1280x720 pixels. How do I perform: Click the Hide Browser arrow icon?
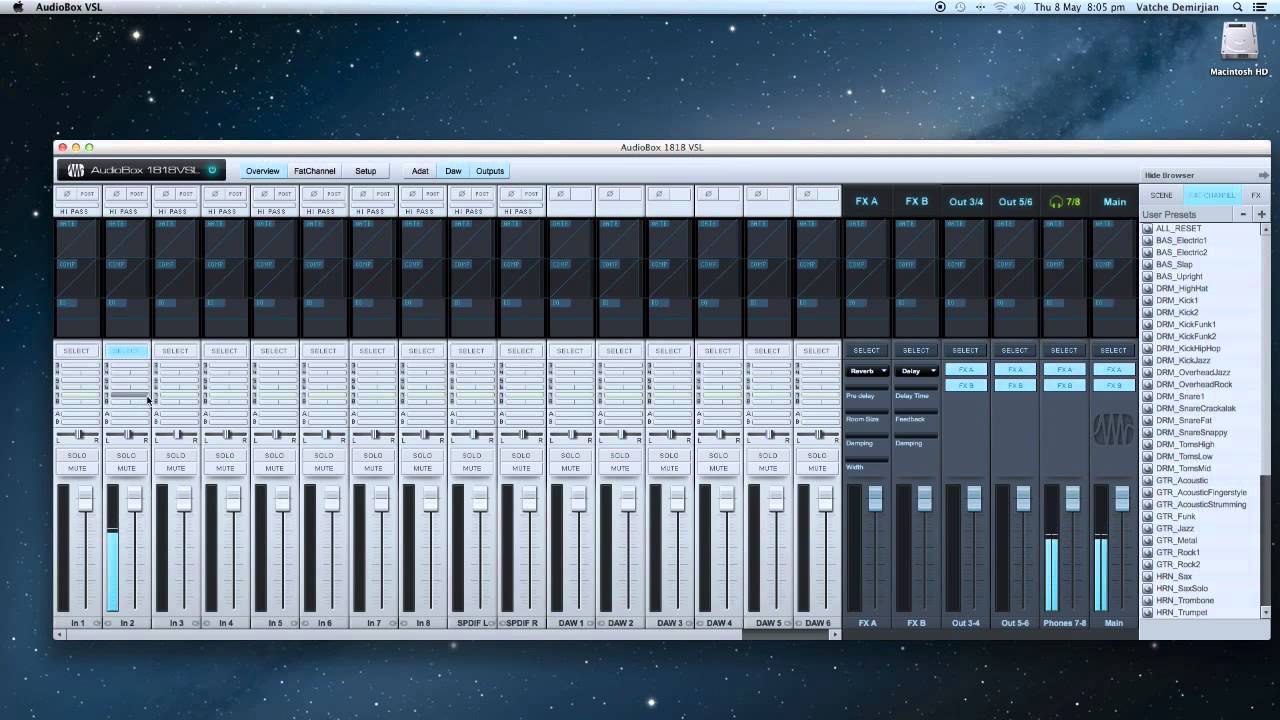tap(1263, 175)
